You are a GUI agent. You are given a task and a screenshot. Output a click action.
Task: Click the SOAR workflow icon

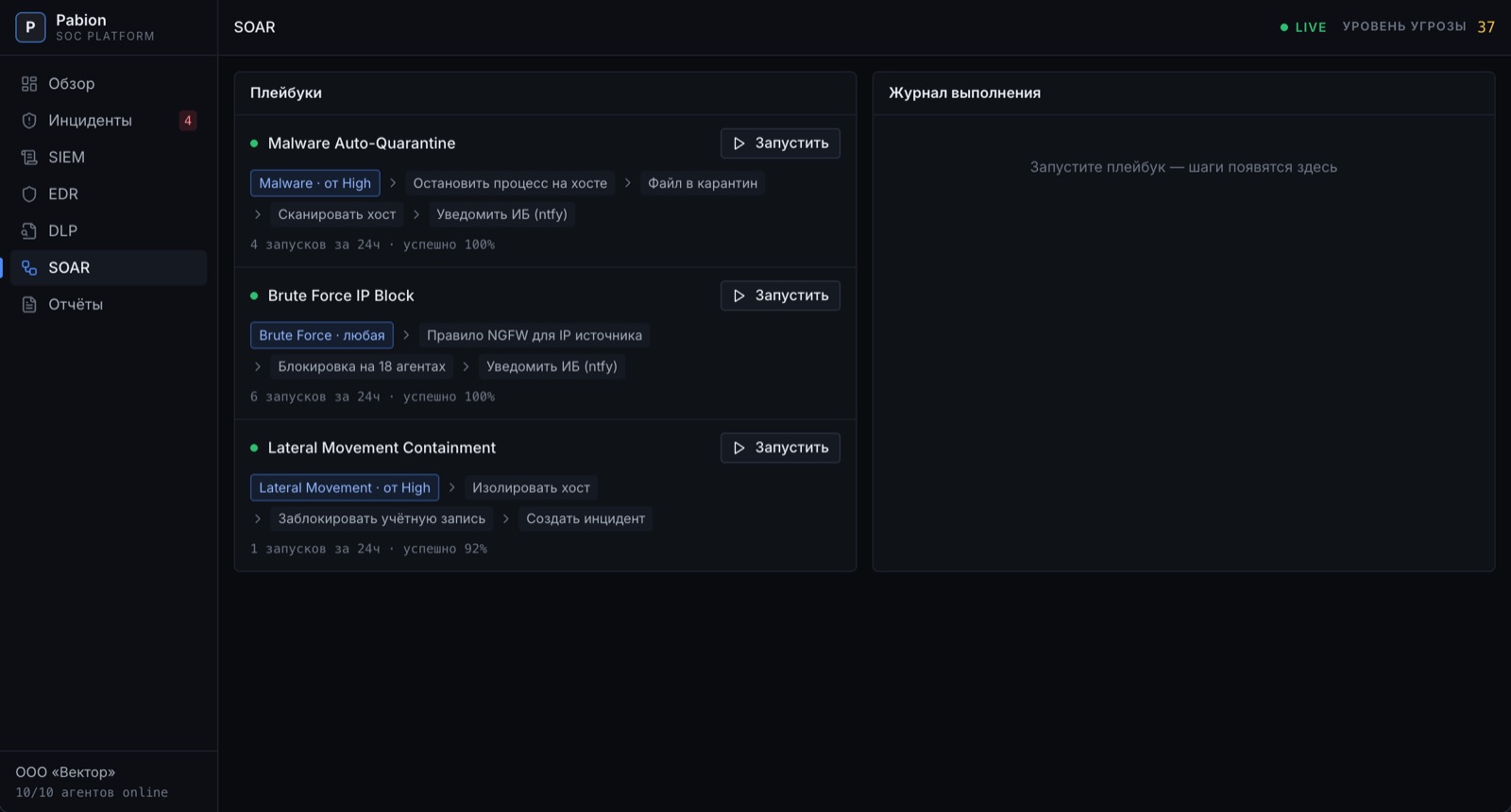coord(29,268)
